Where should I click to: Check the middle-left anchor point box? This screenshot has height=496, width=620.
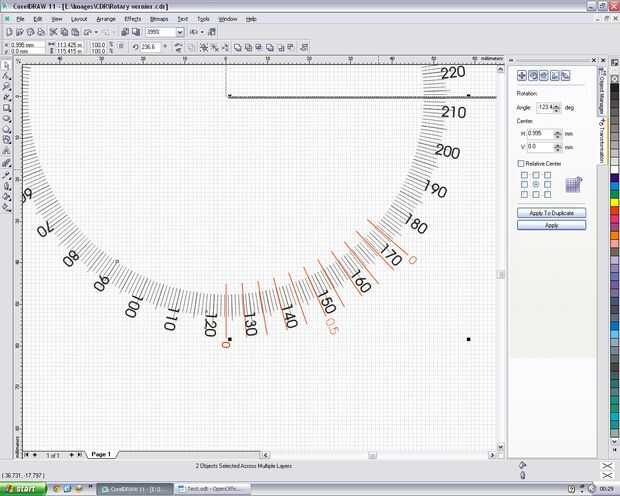(x=524, y=185)
